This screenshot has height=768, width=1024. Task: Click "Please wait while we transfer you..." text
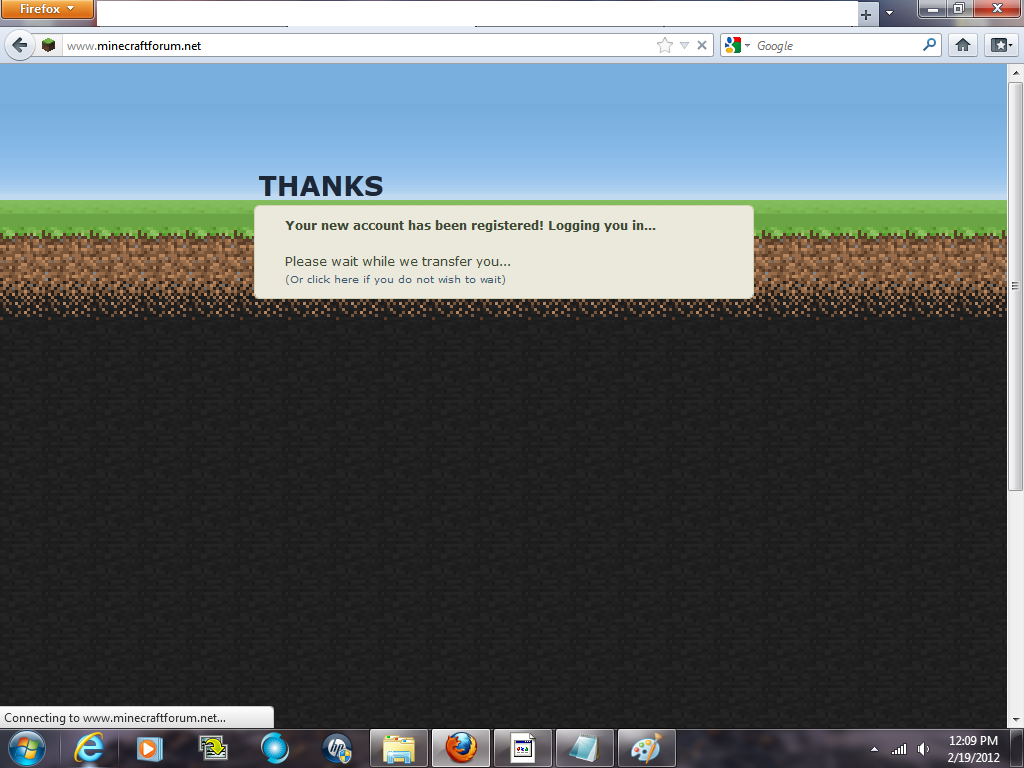(x=398, y=261)
